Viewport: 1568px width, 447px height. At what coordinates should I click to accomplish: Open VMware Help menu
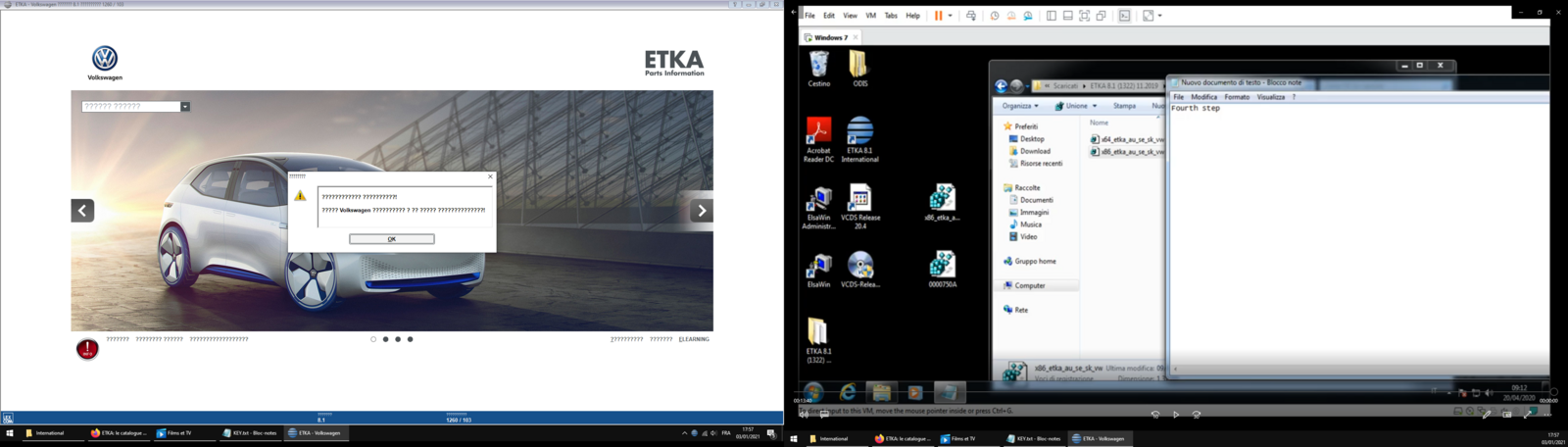pyautogui.click(x=912, y=16)
